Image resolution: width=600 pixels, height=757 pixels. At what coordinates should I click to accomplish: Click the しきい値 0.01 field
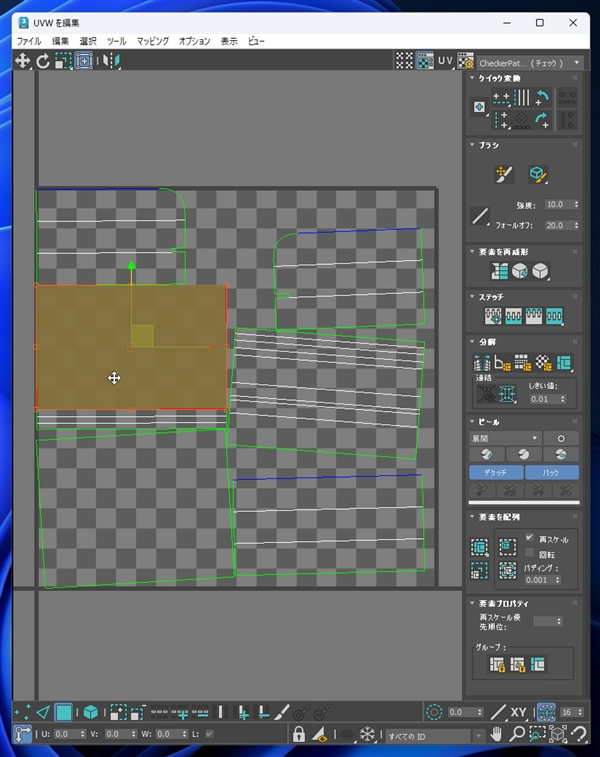[x=547, y=399]
